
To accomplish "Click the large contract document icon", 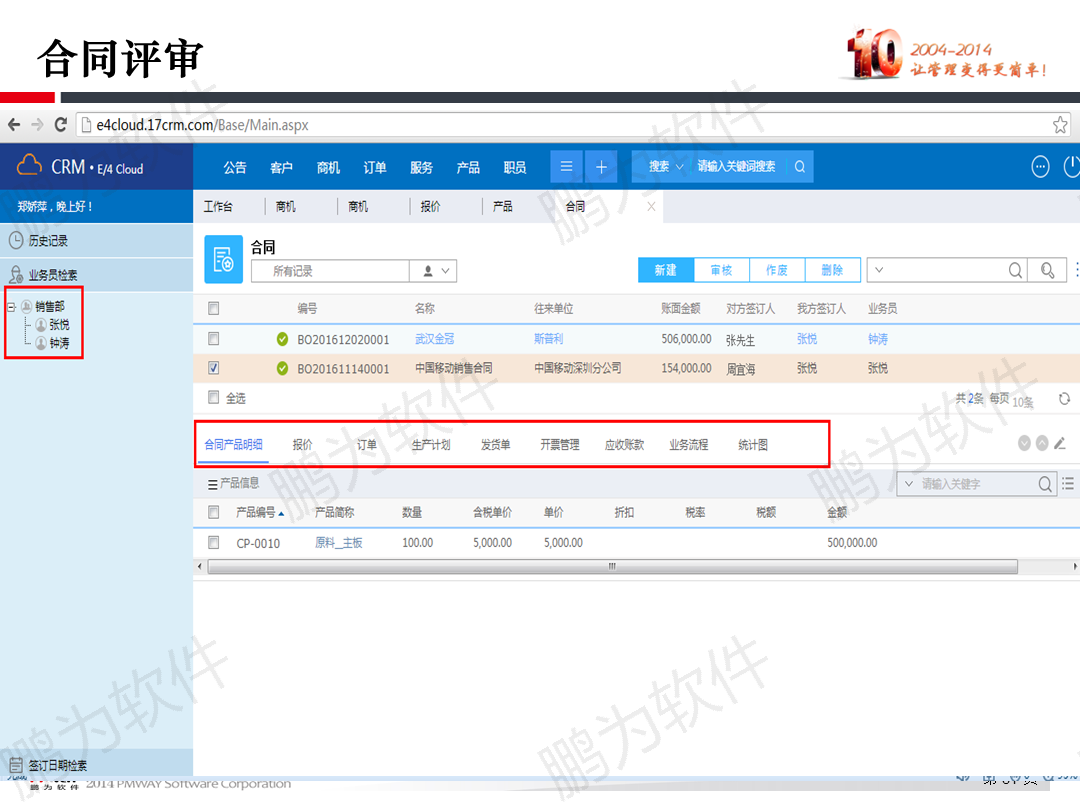I will (x=223, y=260).
